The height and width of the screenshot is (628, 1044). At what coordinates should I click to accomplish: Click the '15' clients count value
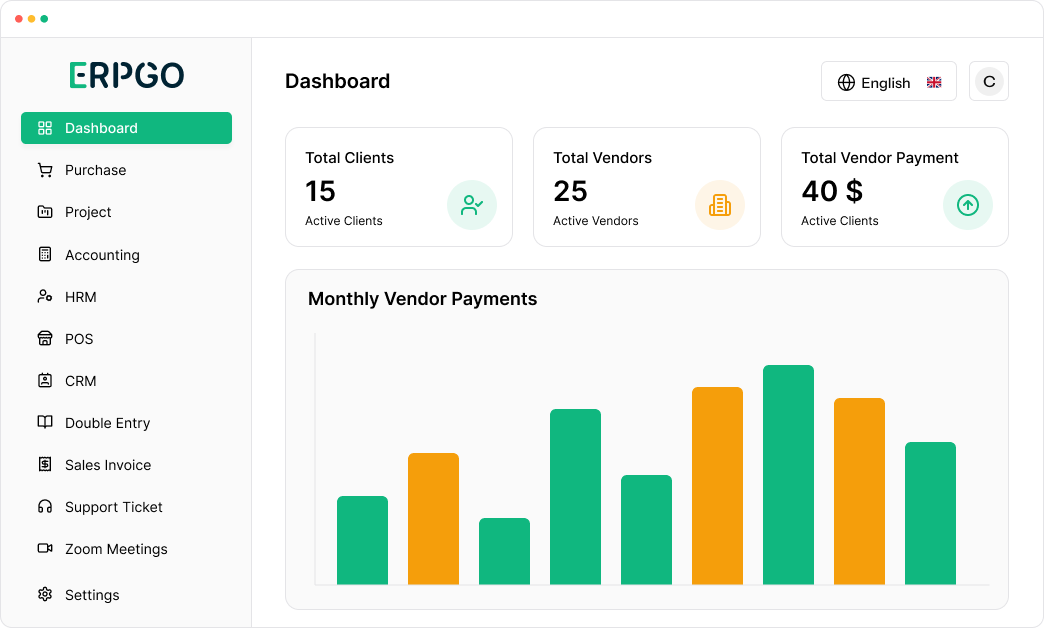click(320, 191)
